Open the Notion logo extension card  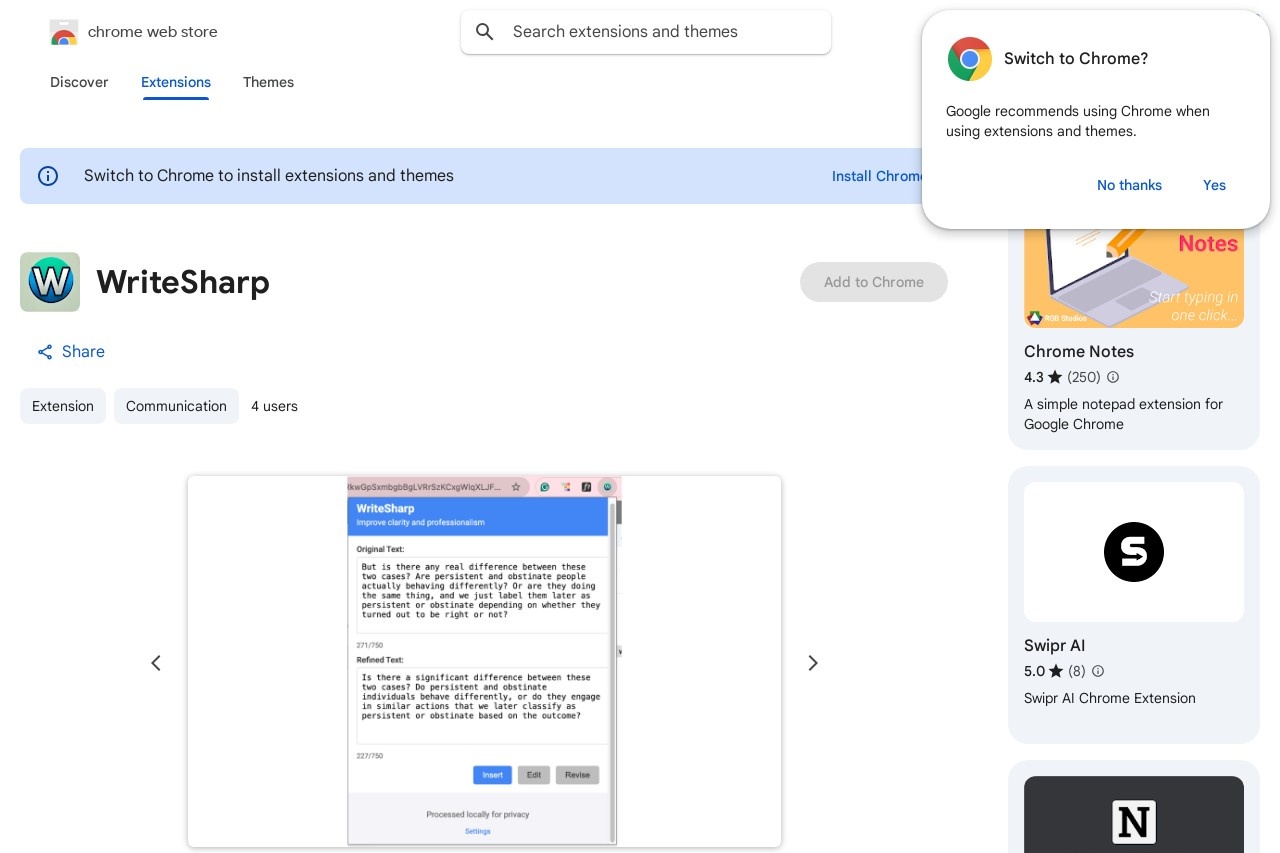click(x=1134, y=815)
